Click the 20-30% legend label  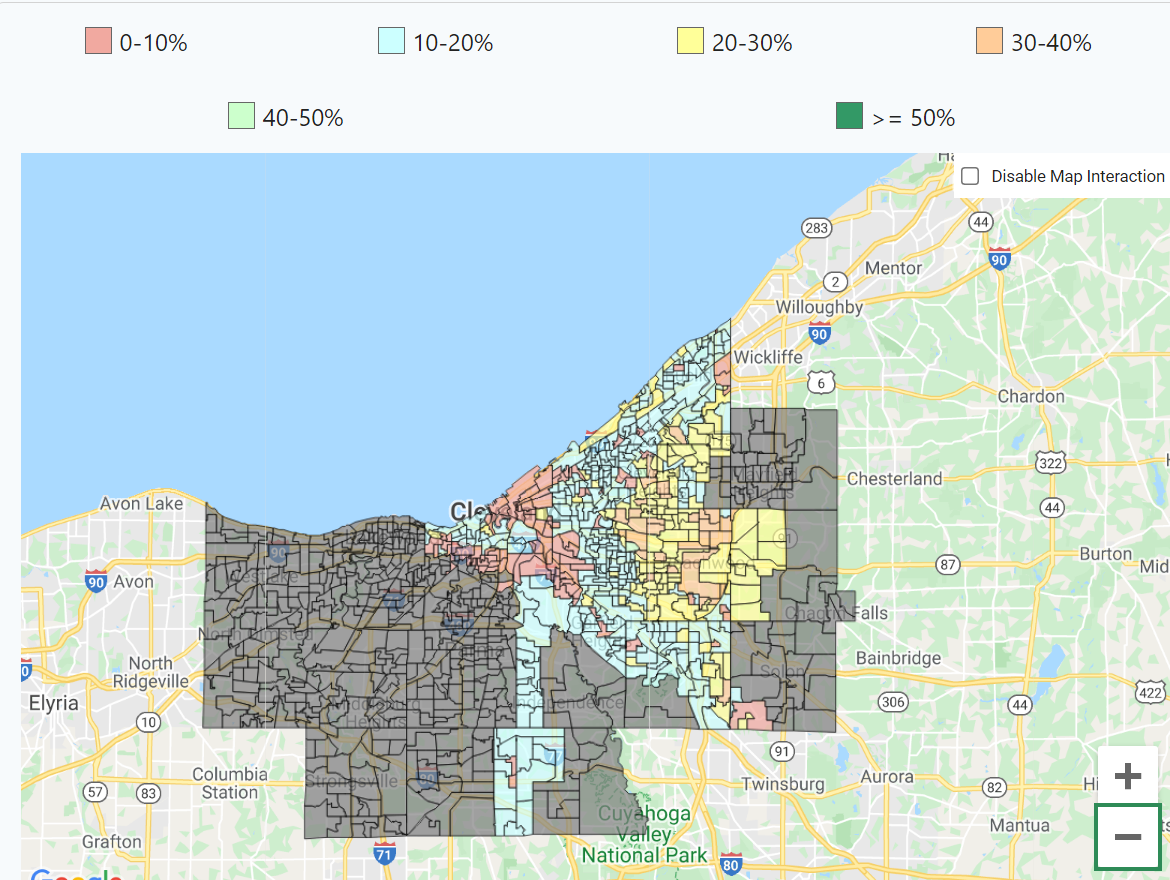(752, 43)
